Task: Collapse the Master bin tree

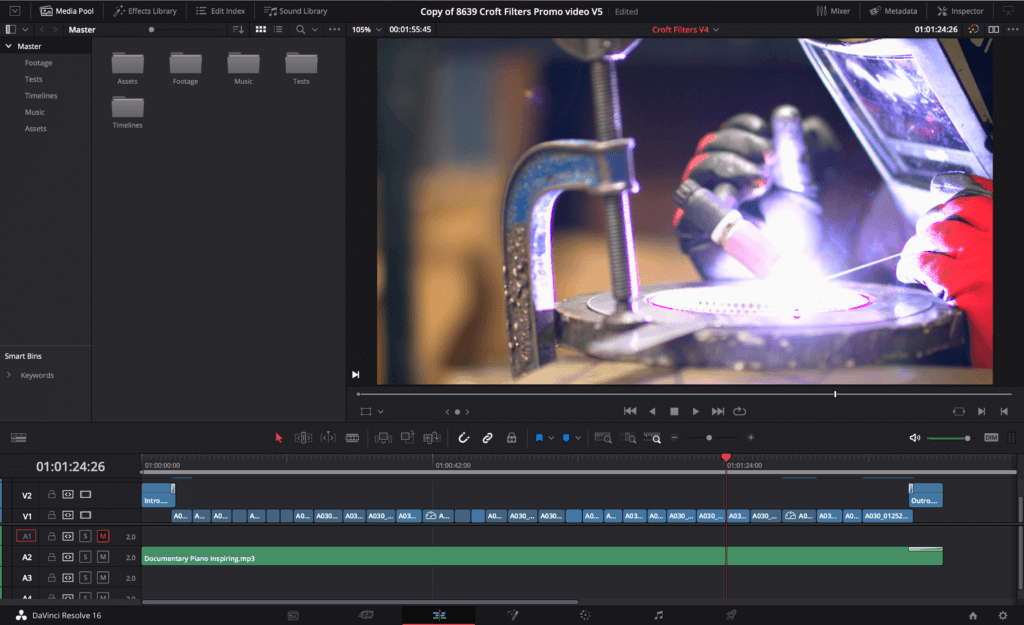Action: click(8, 46)
